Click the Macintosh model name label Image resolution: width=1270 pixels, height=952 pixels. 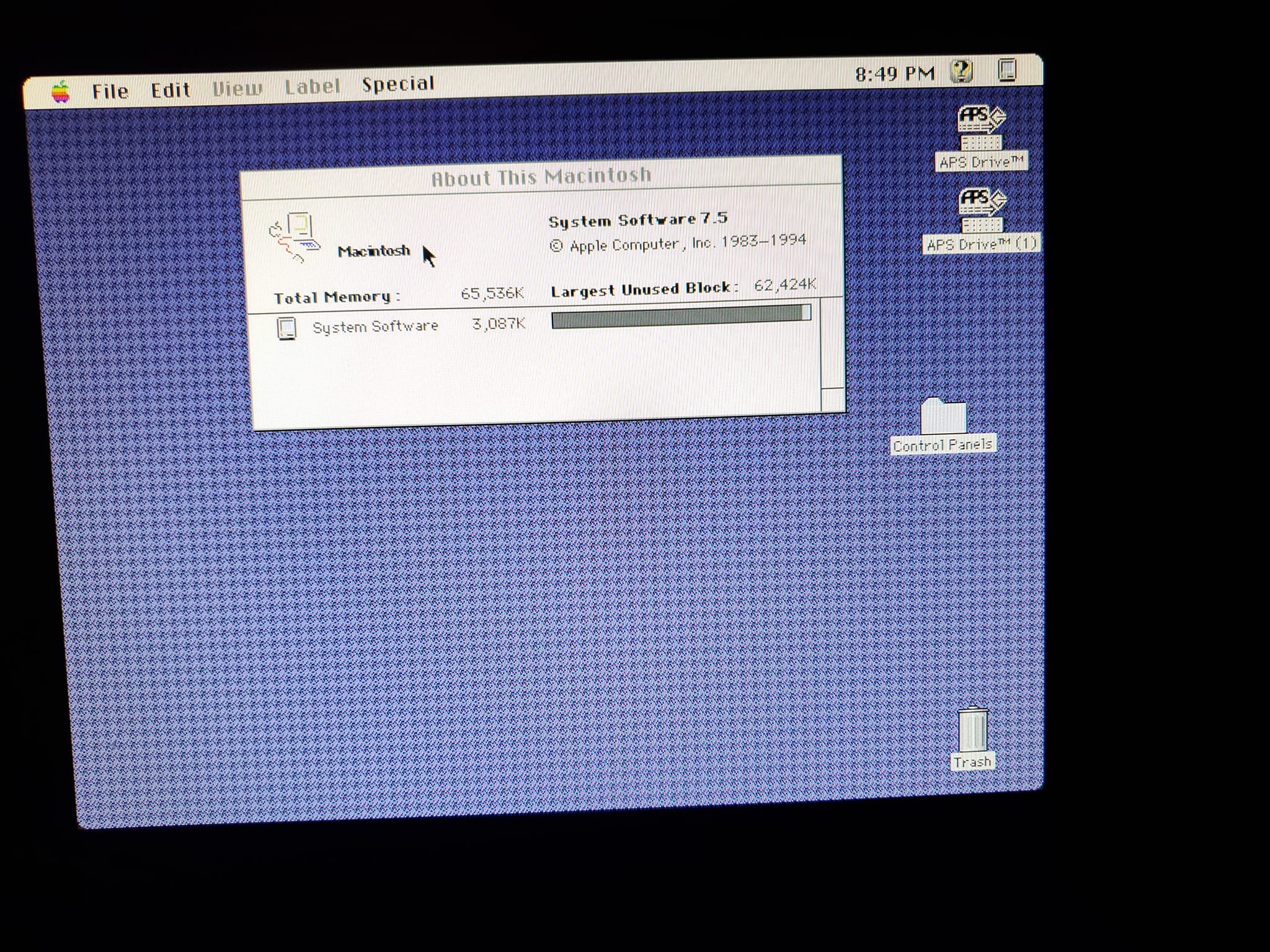pos(374,251)
